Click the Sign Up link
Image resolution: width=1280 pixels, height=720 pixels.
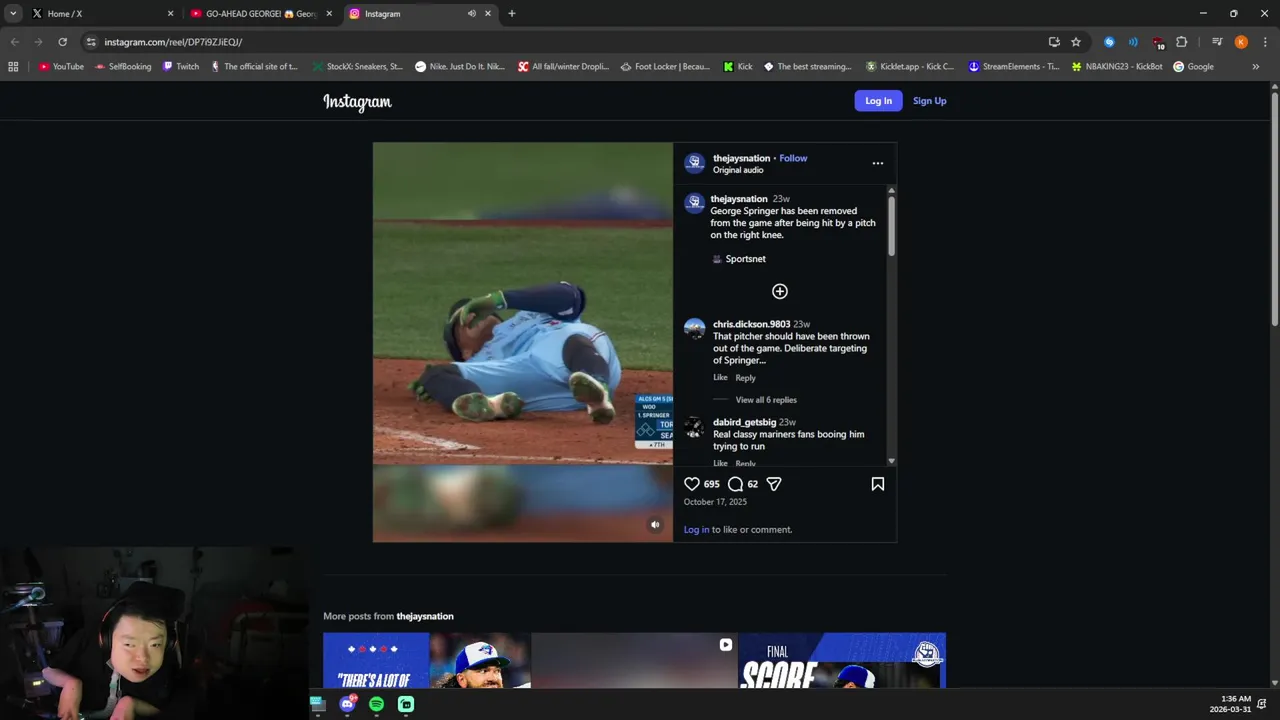point(929,101)
